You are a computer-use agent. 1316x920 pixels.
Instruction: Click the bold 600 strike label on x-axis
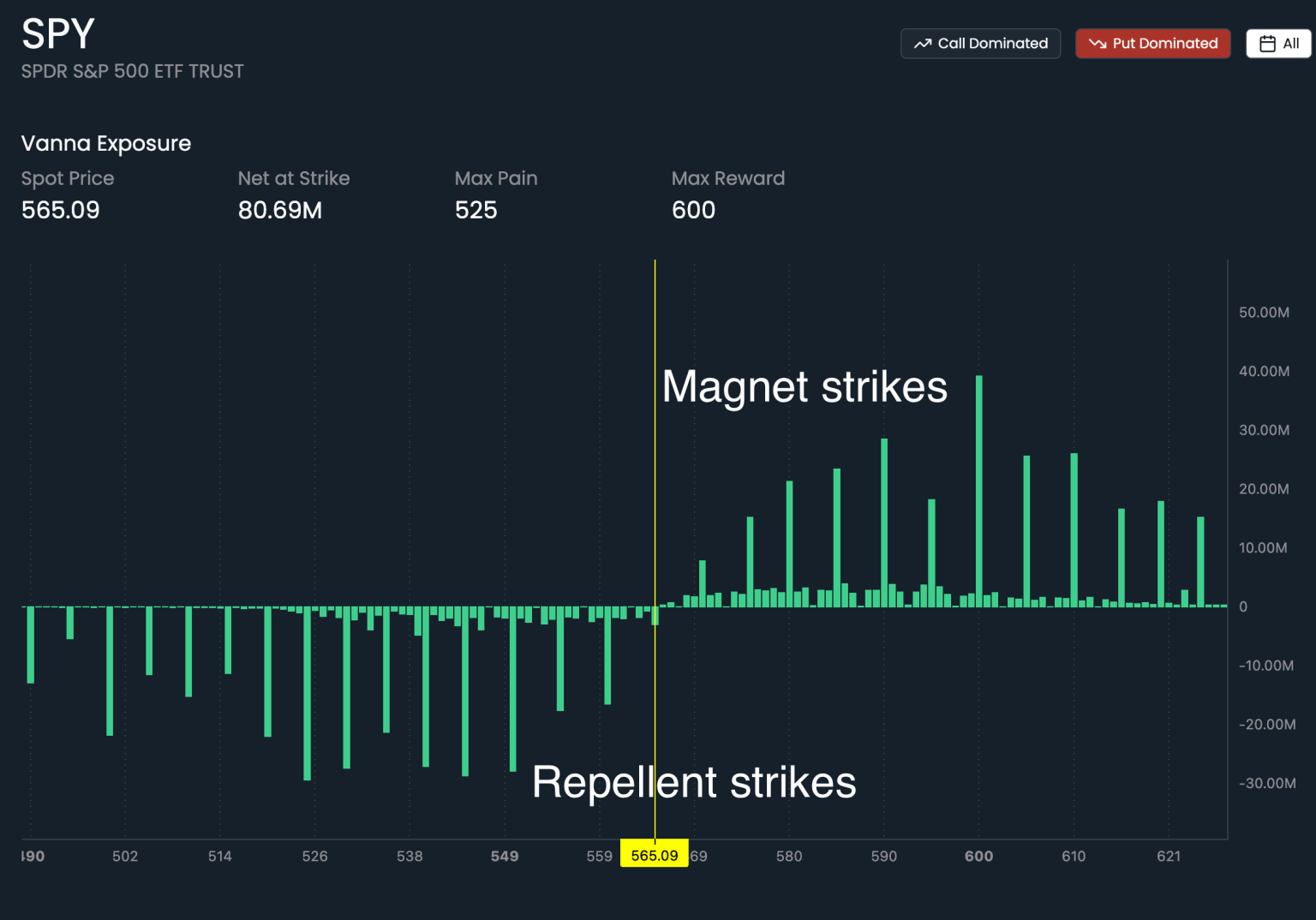[979, 856]
